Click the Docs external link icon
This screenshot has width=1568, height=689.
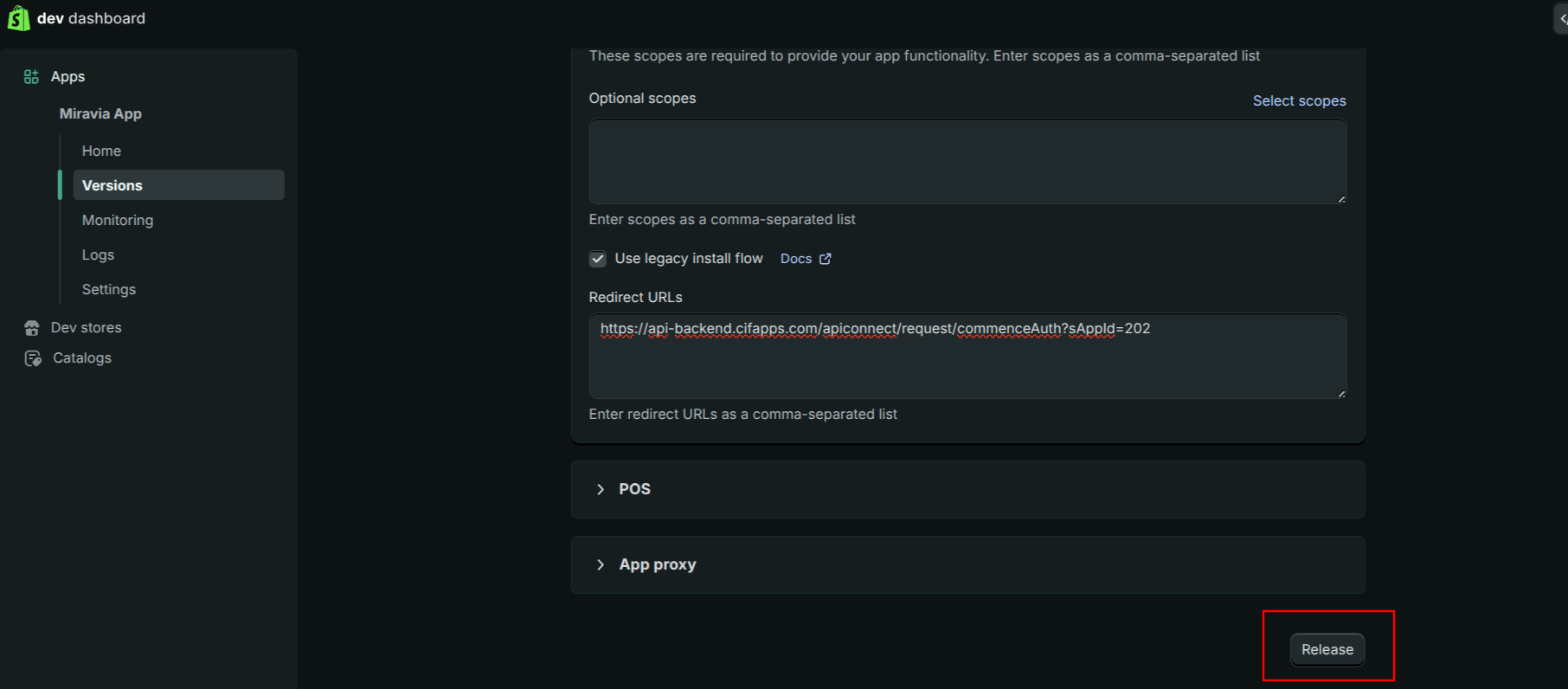pyautogui.click(x=826, y=259)
